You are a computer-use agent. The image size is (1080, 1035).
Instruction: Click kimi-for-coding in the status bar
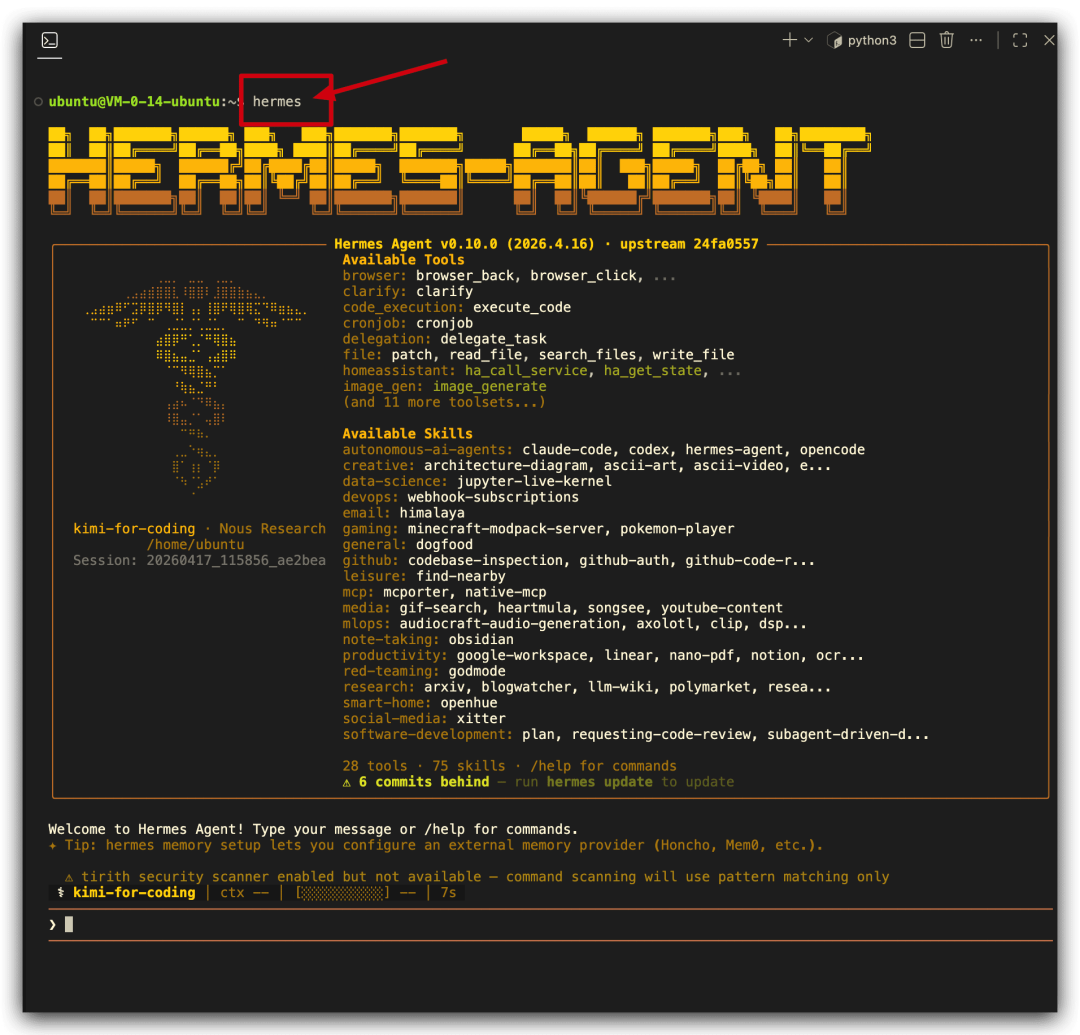click(x=134, y=893)
